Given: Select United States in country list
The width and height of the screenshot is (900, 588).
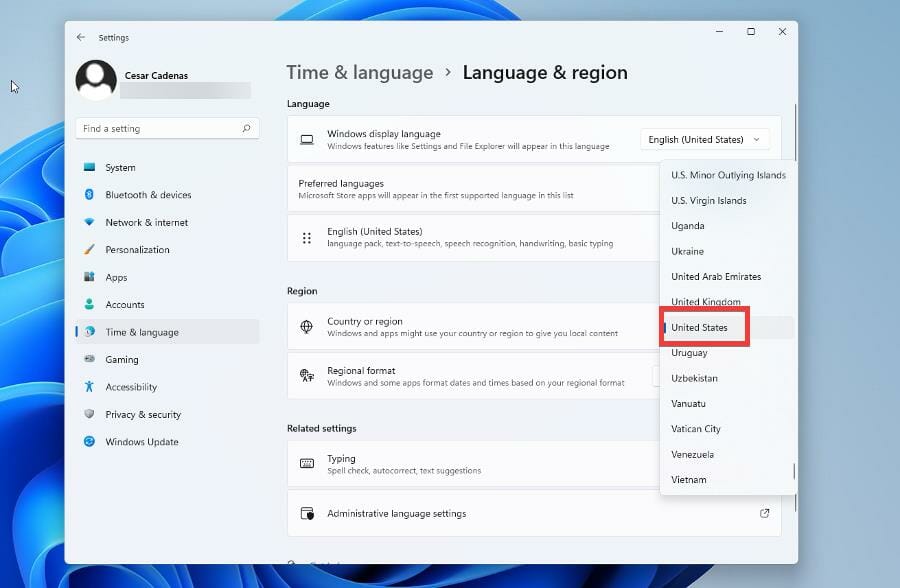Looking at the screenshot, I should click(x=728, y=327).
